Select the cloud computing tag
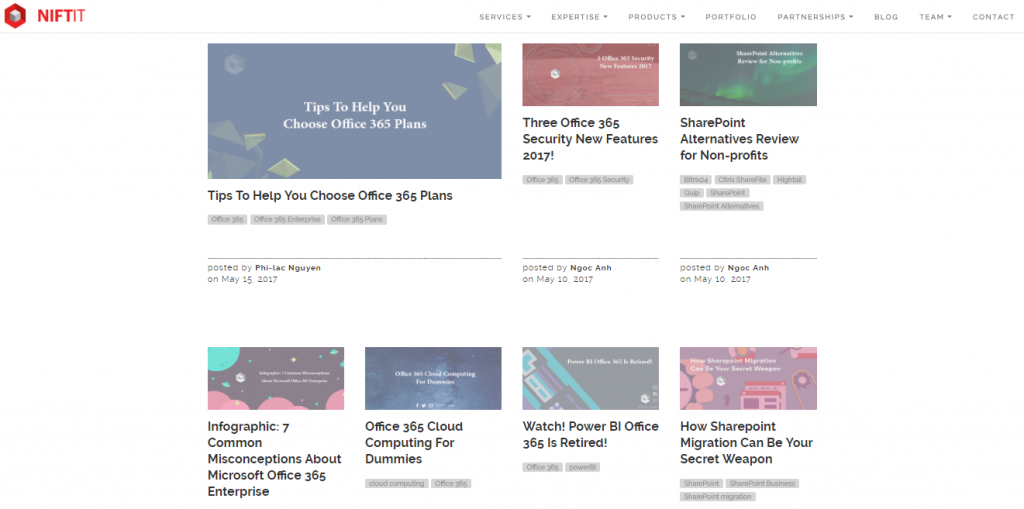 [396, 484]
